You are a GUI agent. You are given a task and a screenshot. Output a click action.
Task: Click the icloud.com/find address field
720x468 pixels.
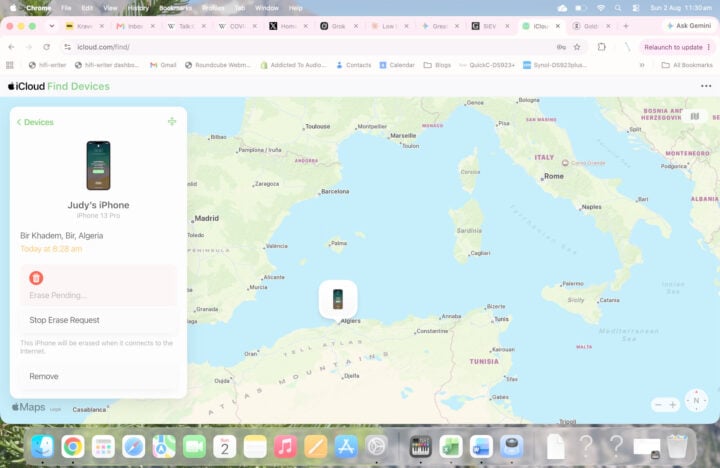pyautogui.click(x=312, y=47)
